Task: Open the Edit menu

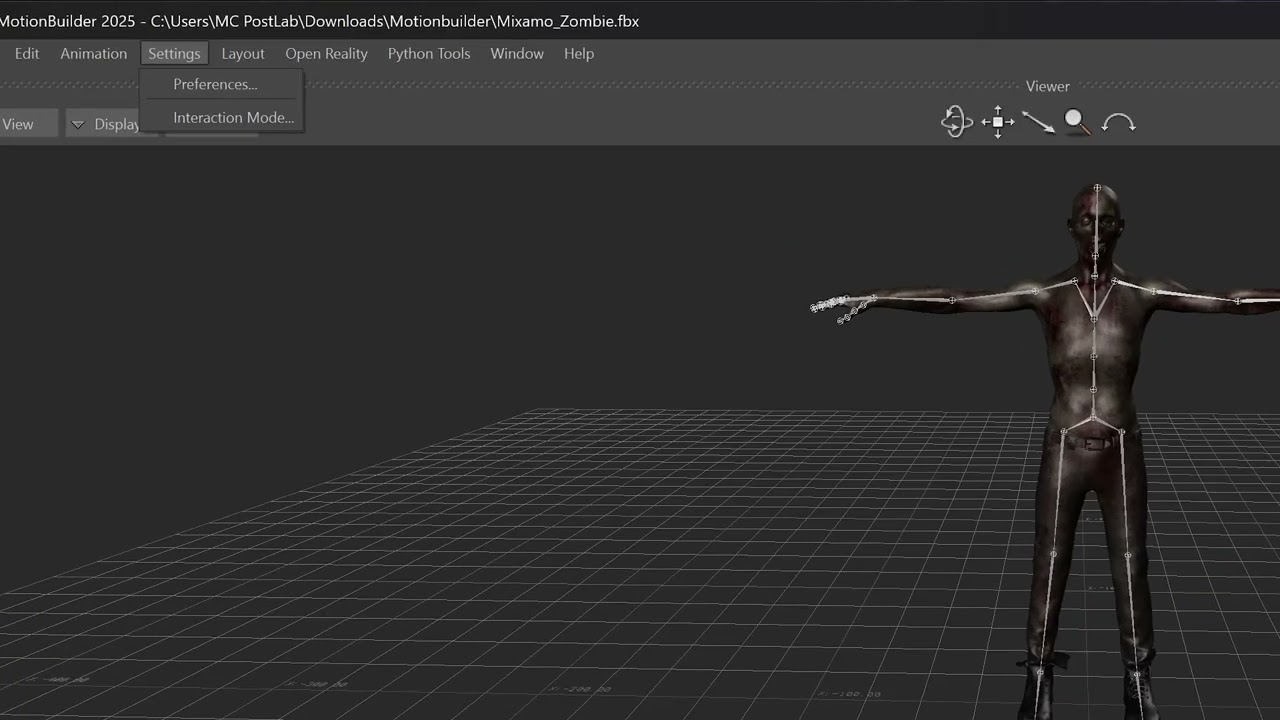Action: tap(27, 54)
